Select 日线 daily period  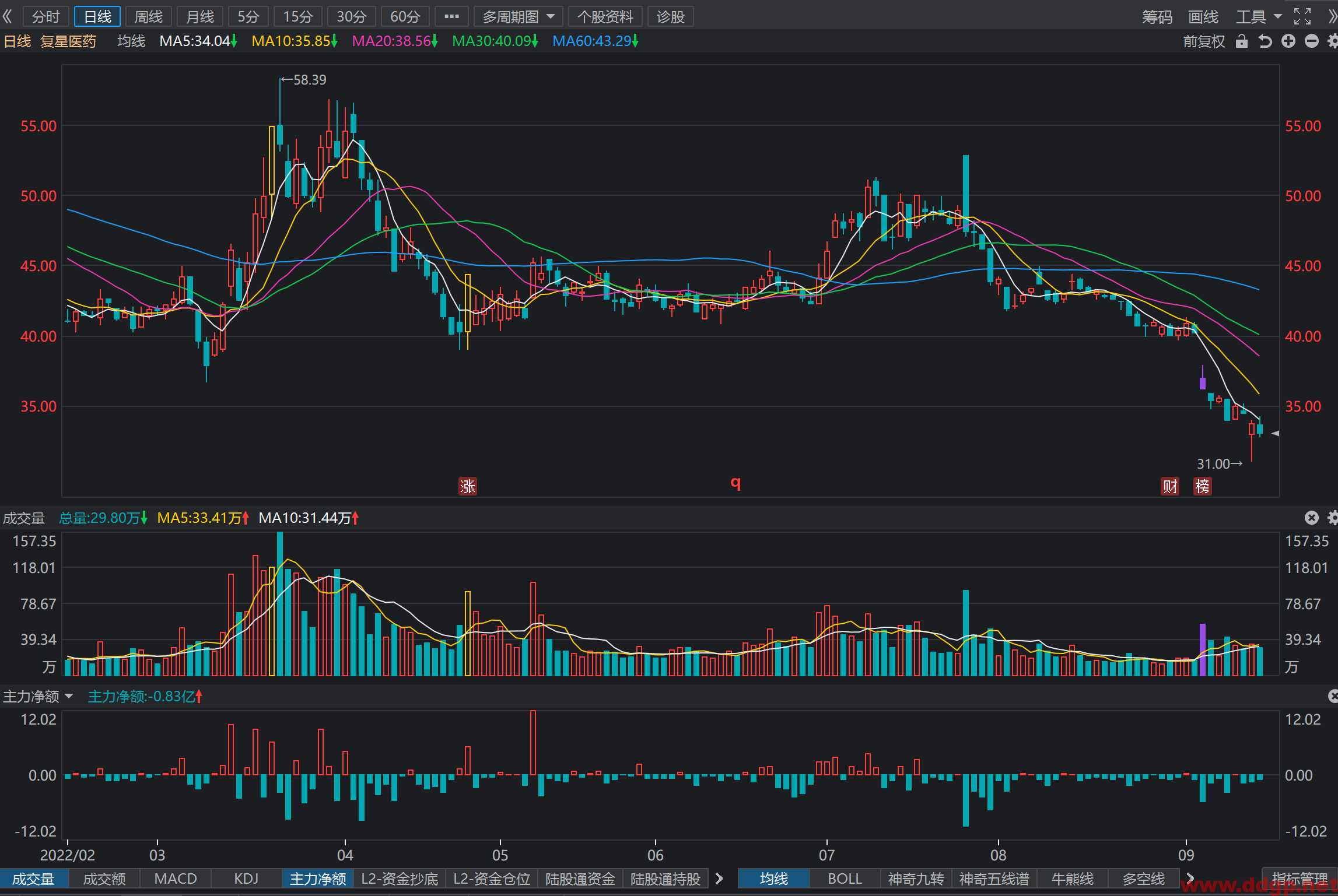[97, 16]
